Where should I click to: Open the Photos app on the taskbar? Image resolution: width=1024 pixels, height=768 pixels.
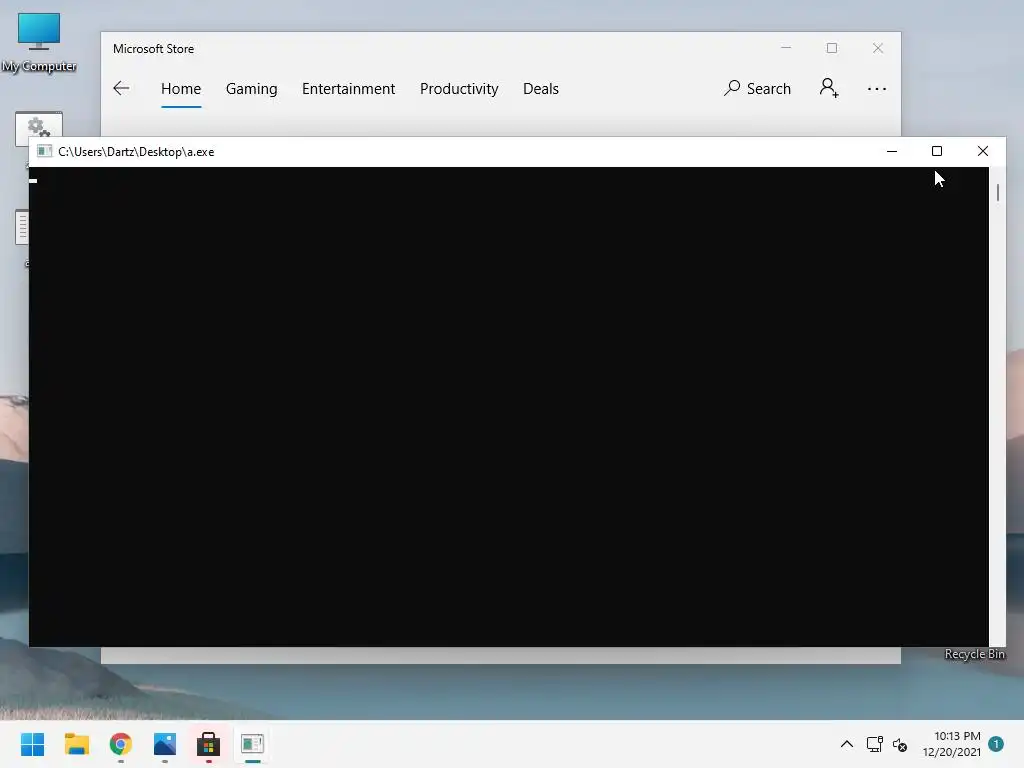165,744
